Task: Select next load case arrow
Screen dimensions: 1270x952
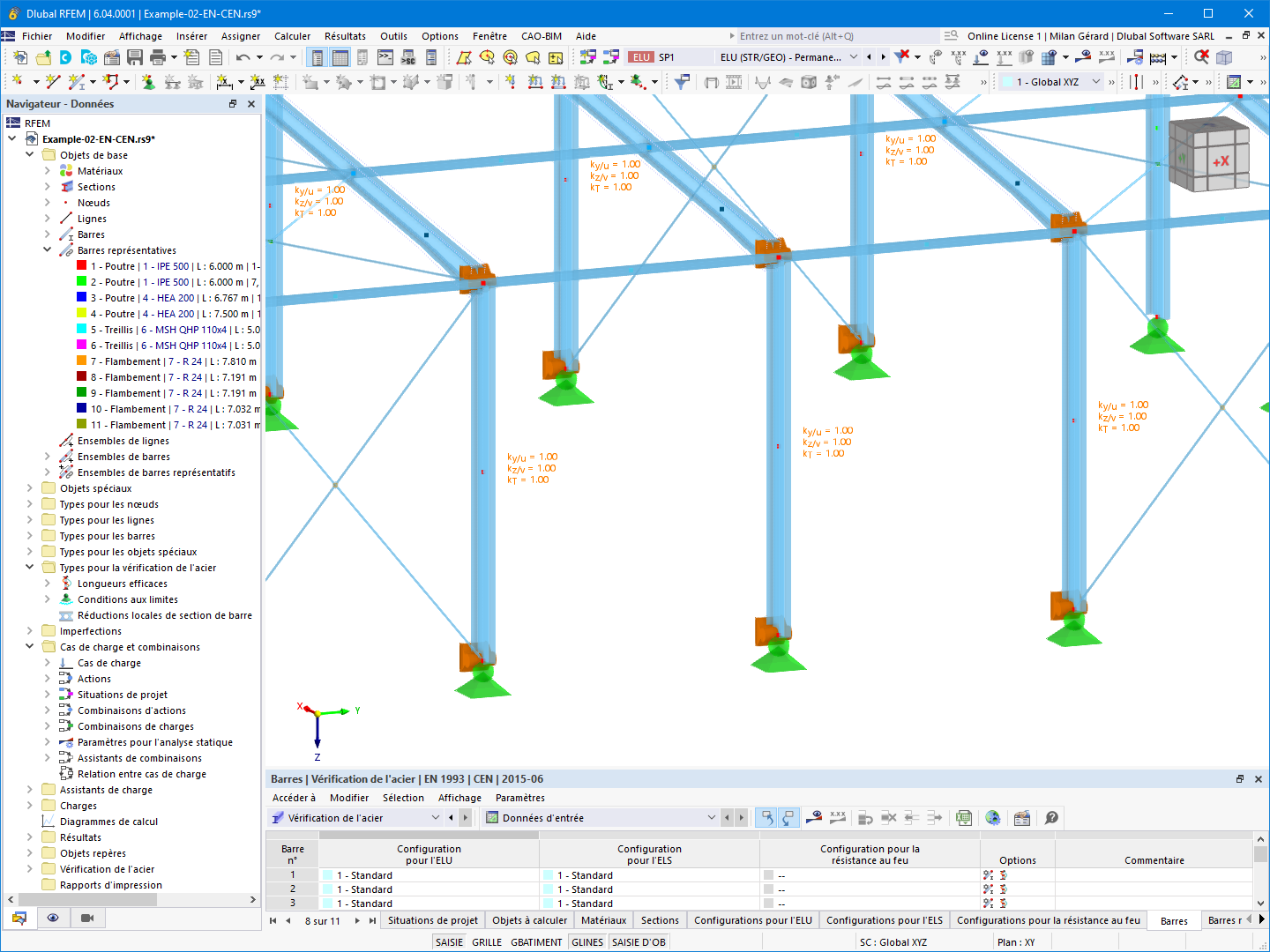Action: point(883,57)
